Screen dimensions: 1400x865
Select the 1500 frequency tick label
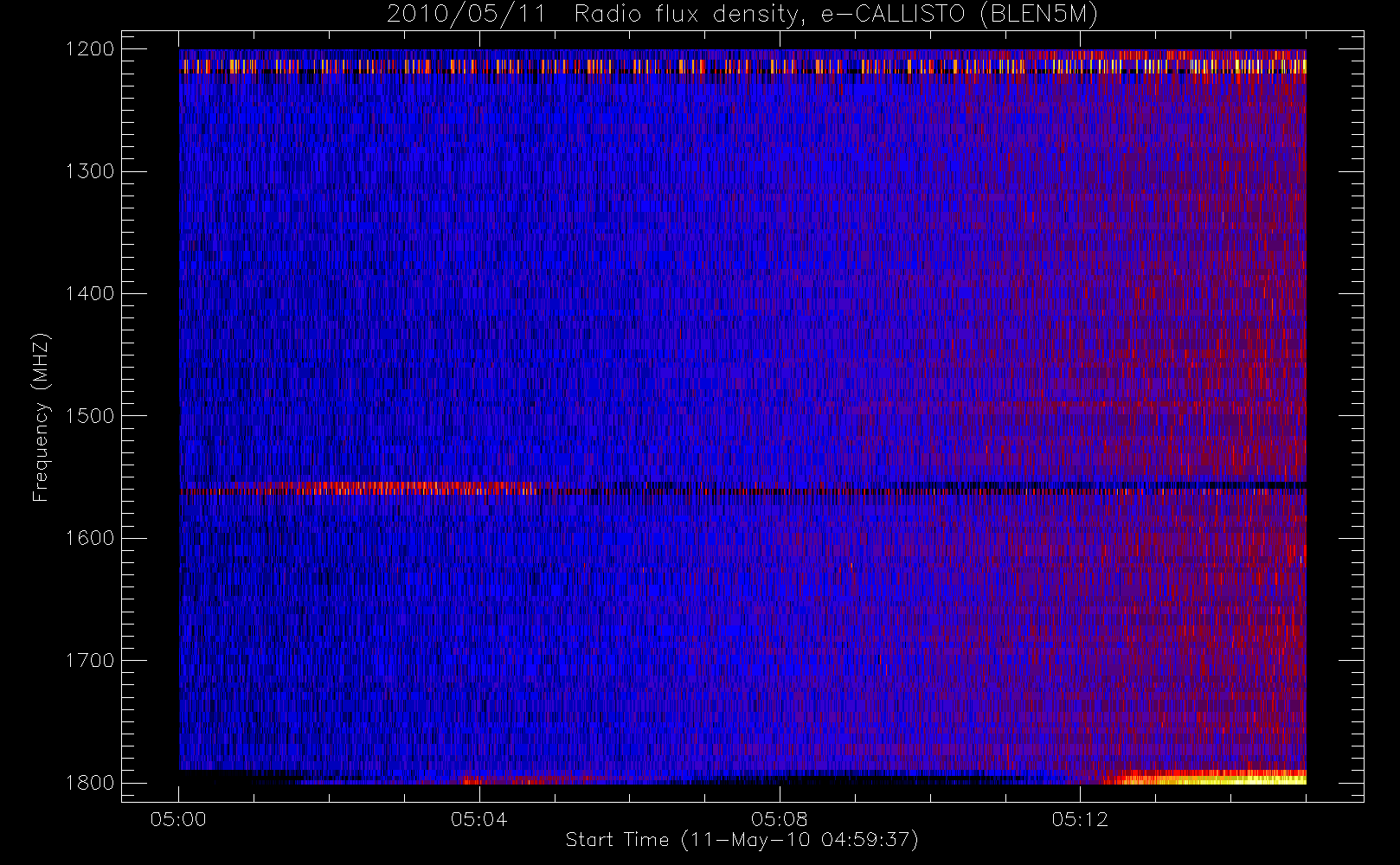click(x=90, y=416)
